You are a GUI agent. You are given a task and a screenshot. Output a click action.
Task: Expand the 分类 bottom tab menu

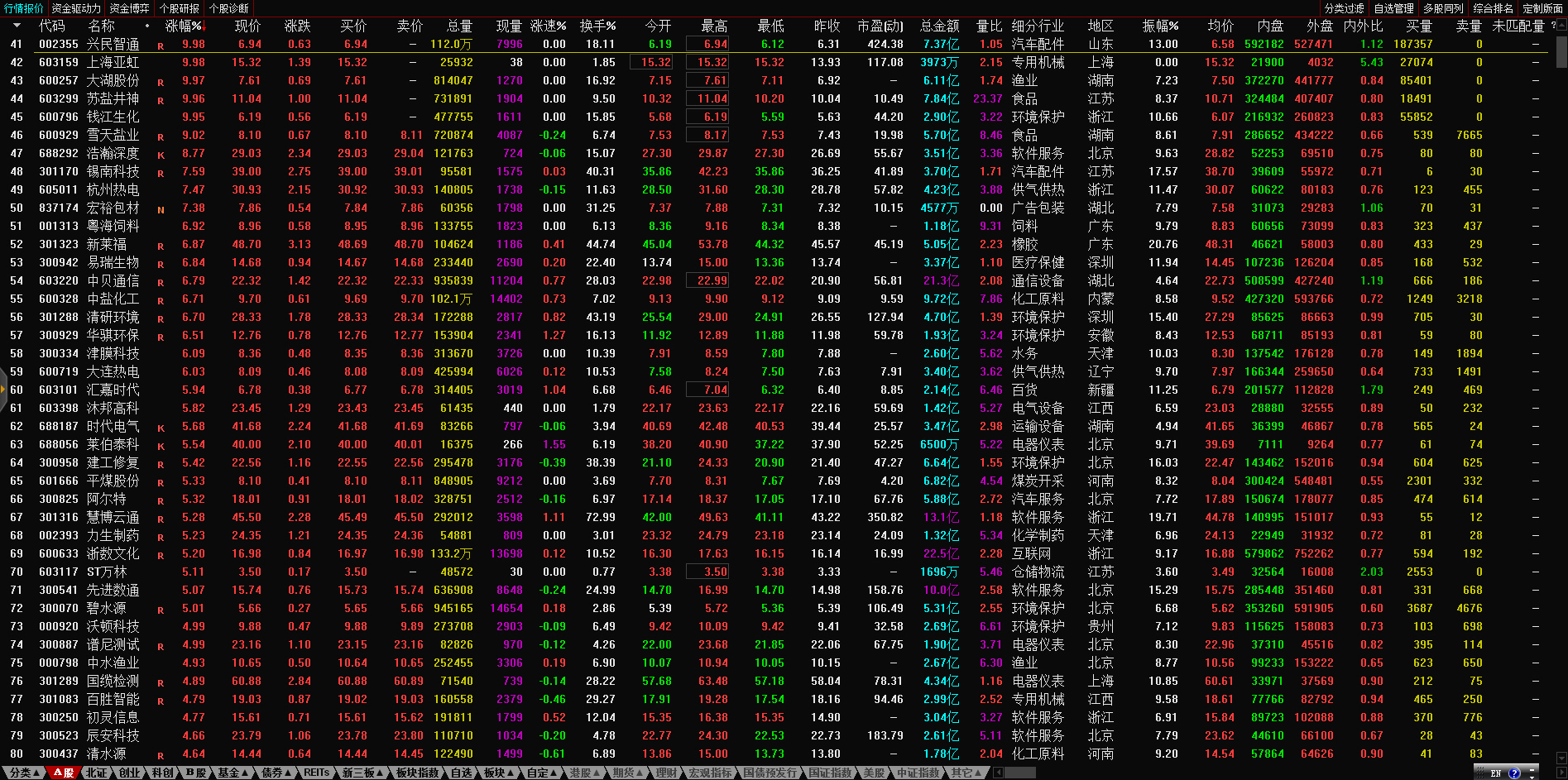tap(24, 773)
